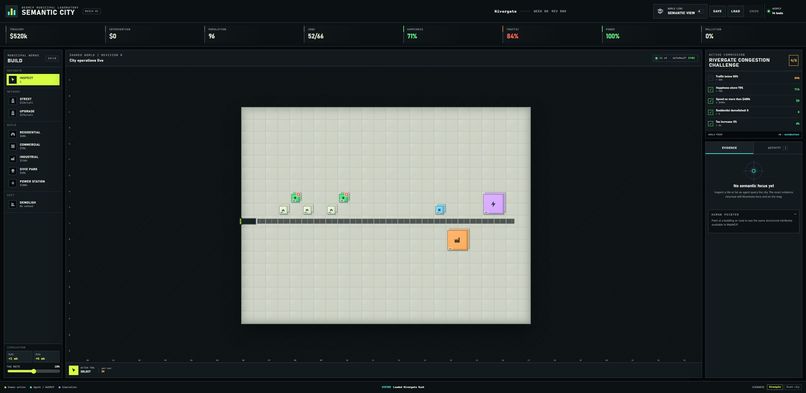Viewport: 806px width, 393px height.
Task: Click the Save button
Action: pyautogui.click(x=717, y=11)
